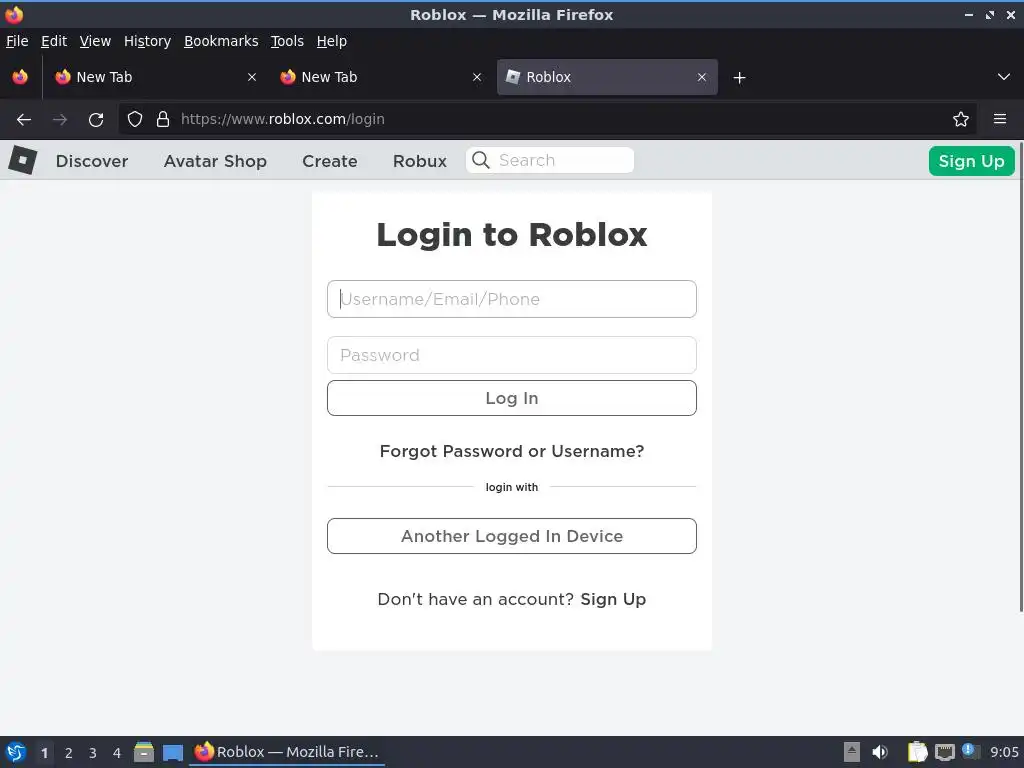Image resolution: width=1024 pixels, height=768 pixels.
Task: Click the Roblox search box
Action: point(550,160)
